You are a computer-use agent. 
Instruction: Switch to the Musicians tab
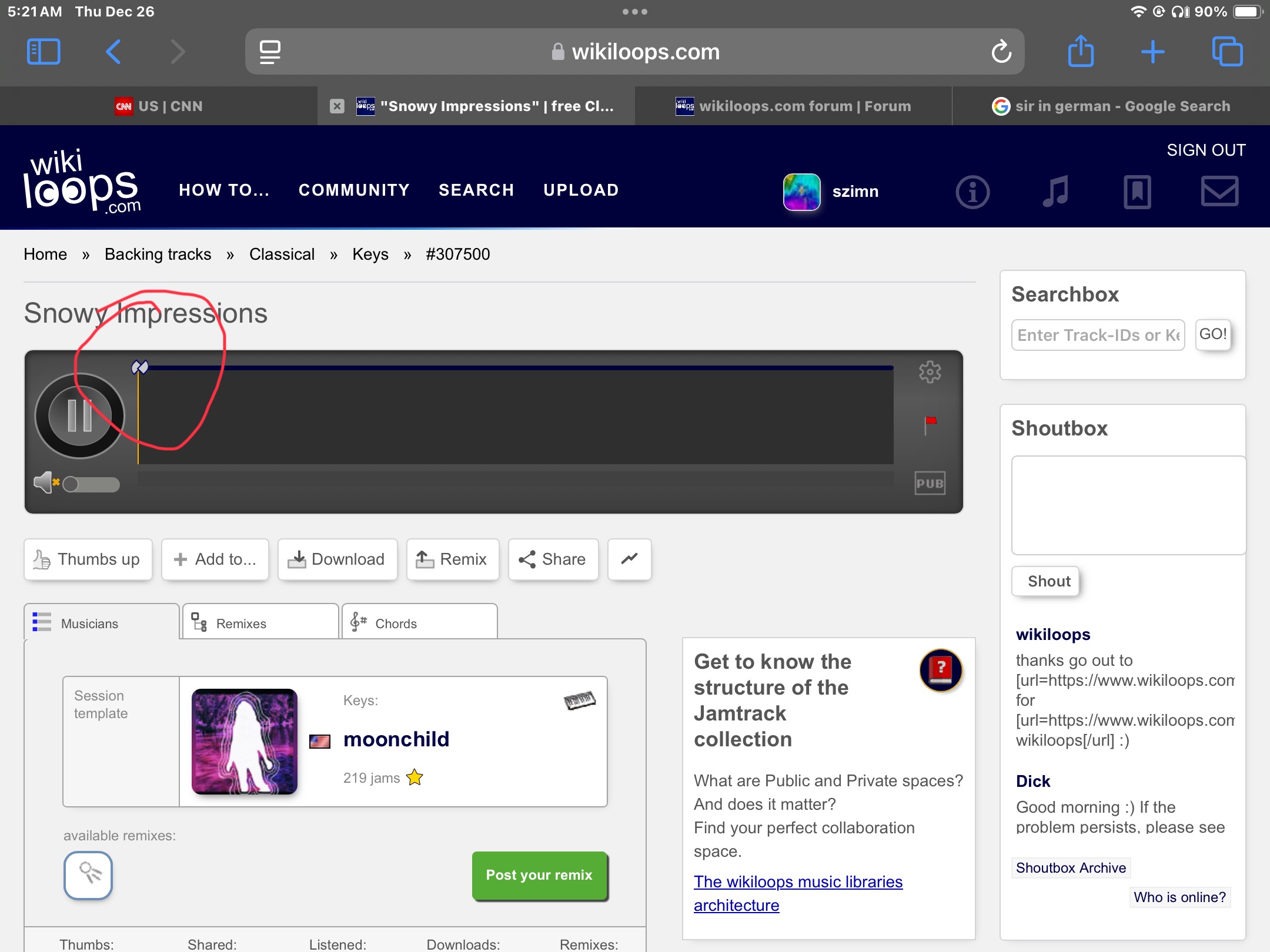coord(101,623)
